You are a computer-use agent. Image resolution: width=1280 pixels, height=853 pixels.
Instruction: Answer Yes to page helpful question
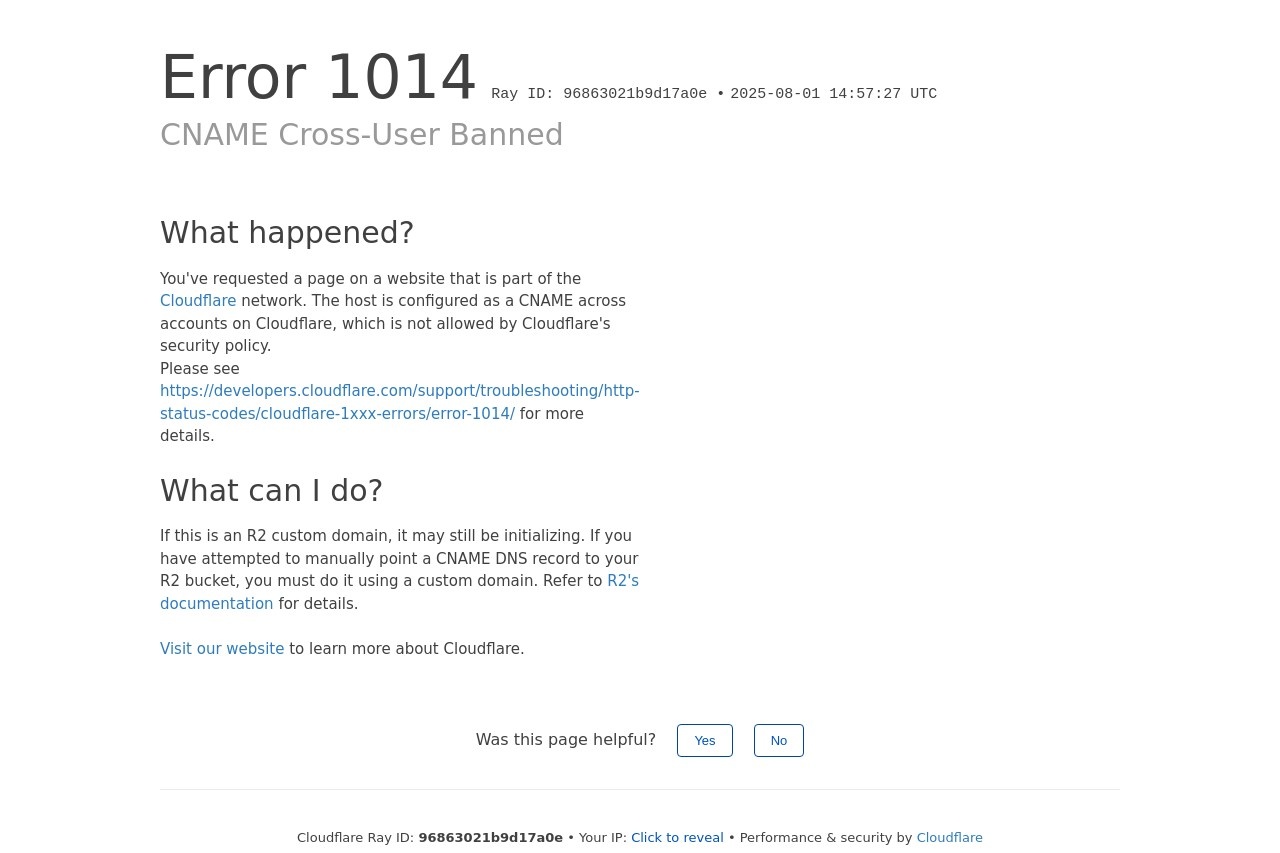click(x=705, y=741)
